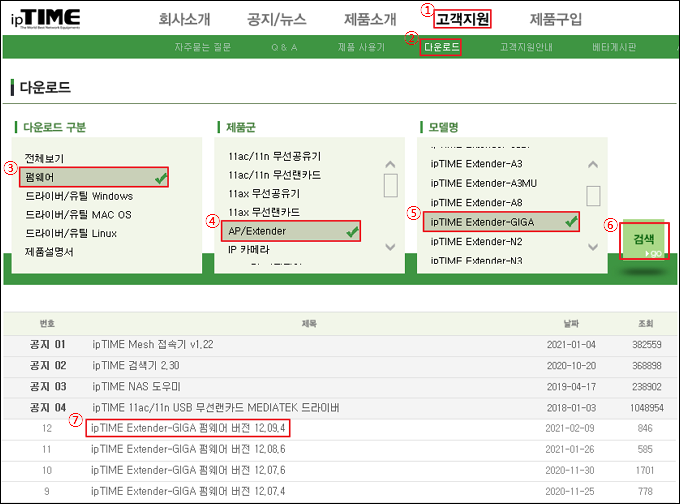The height and width of the screenshot is (504, 680).
Task: Open Extender-GIGA 펌웨어 버전 12.07.6
Action: pyautogui.click(x=188, y=470)
